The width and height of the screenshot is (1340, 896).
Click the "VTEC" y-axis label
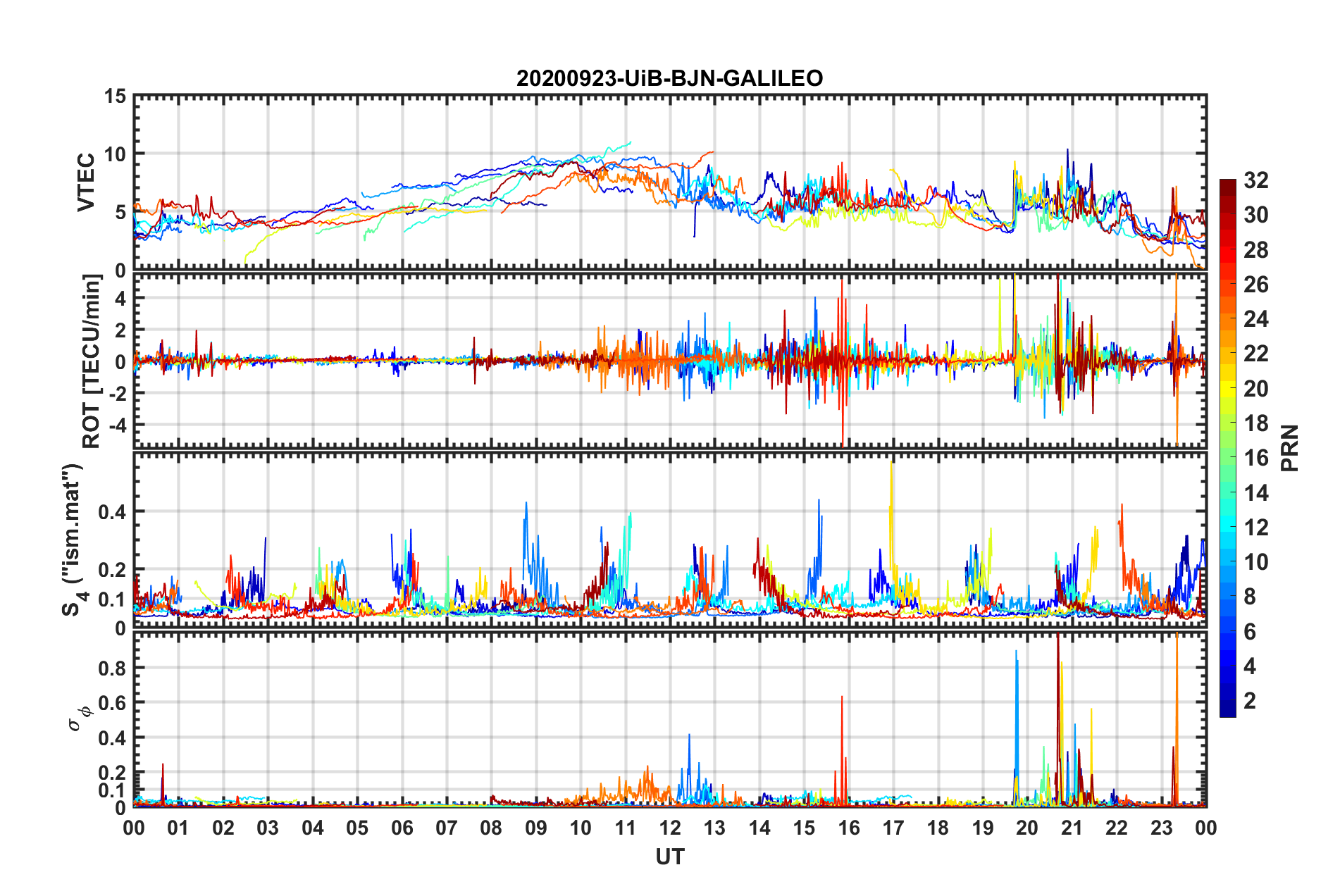86,182
